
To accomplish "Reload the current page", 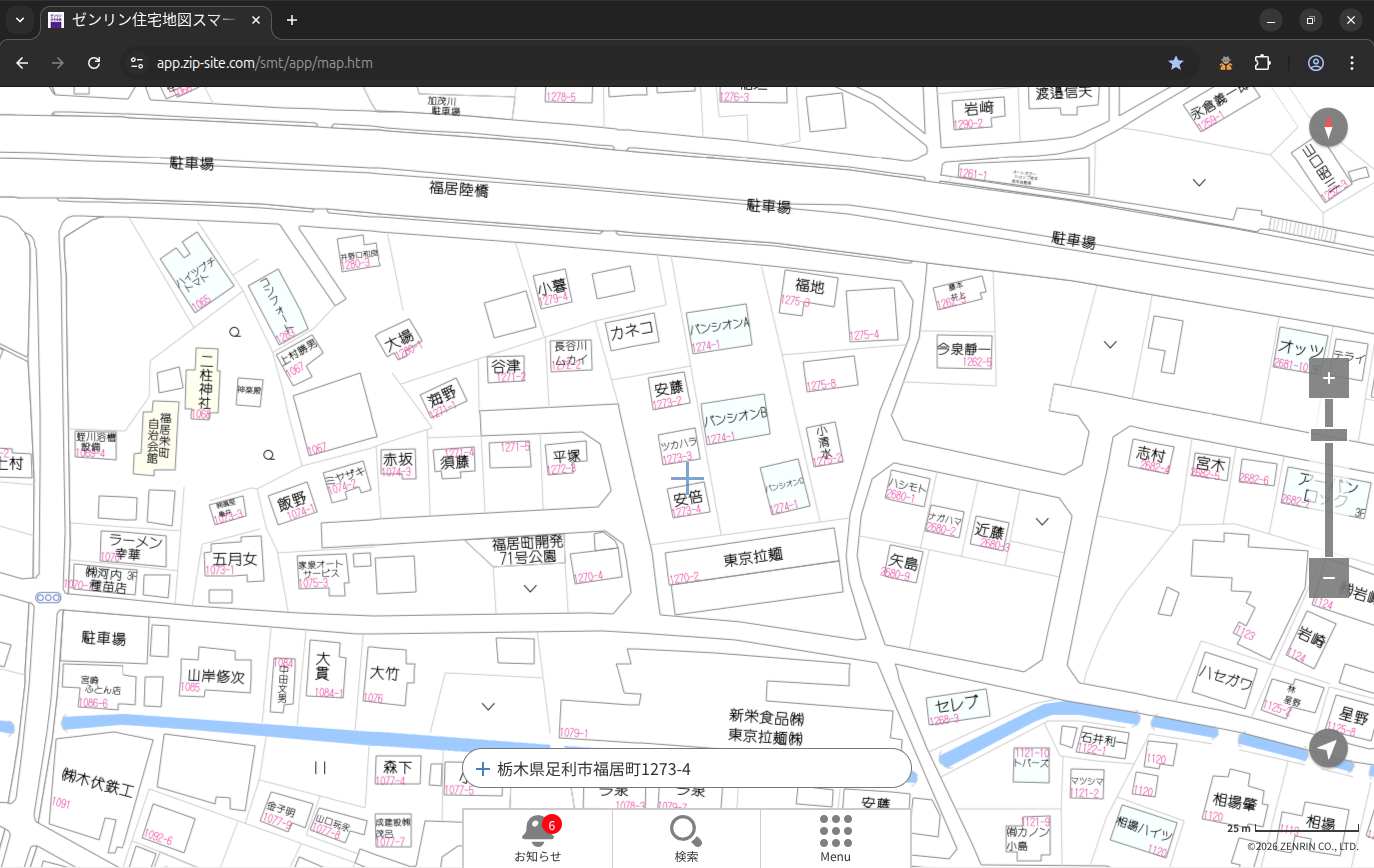I will (94, 63).
